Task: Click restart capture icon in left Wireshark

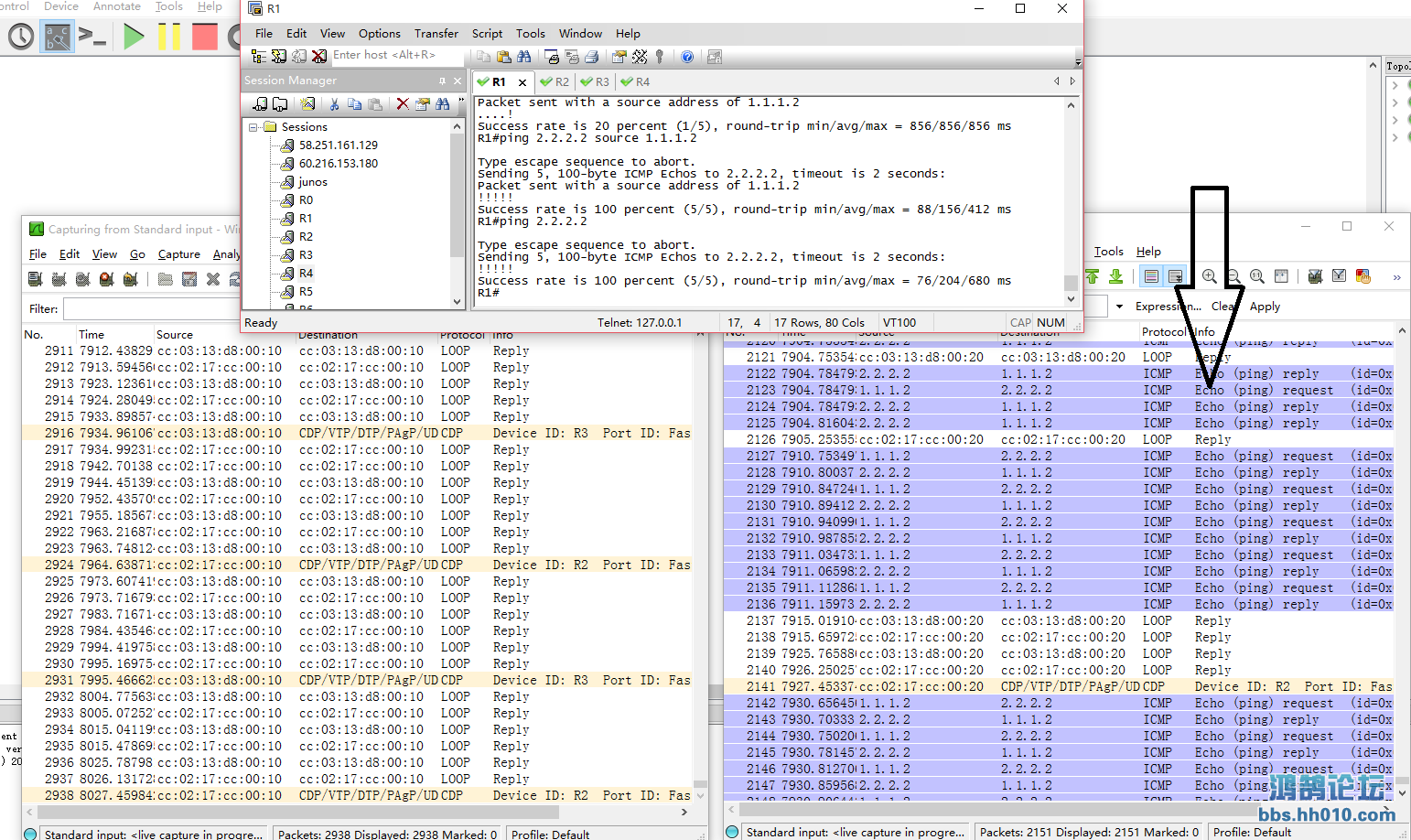Action: [131, 279]
